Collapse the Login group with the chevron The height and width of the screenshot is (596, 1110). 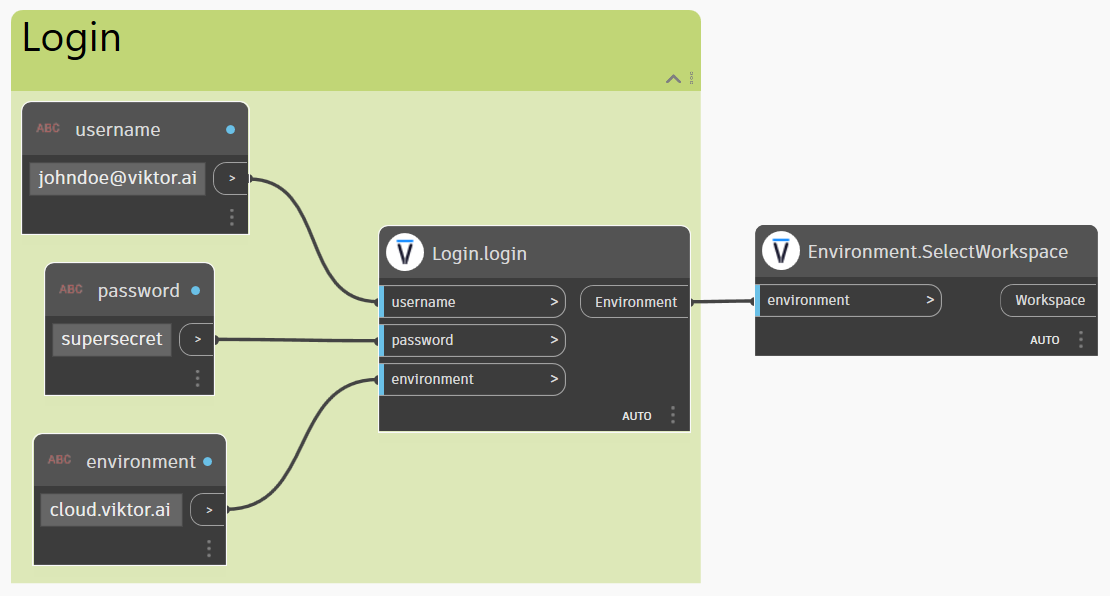(673, 79)
